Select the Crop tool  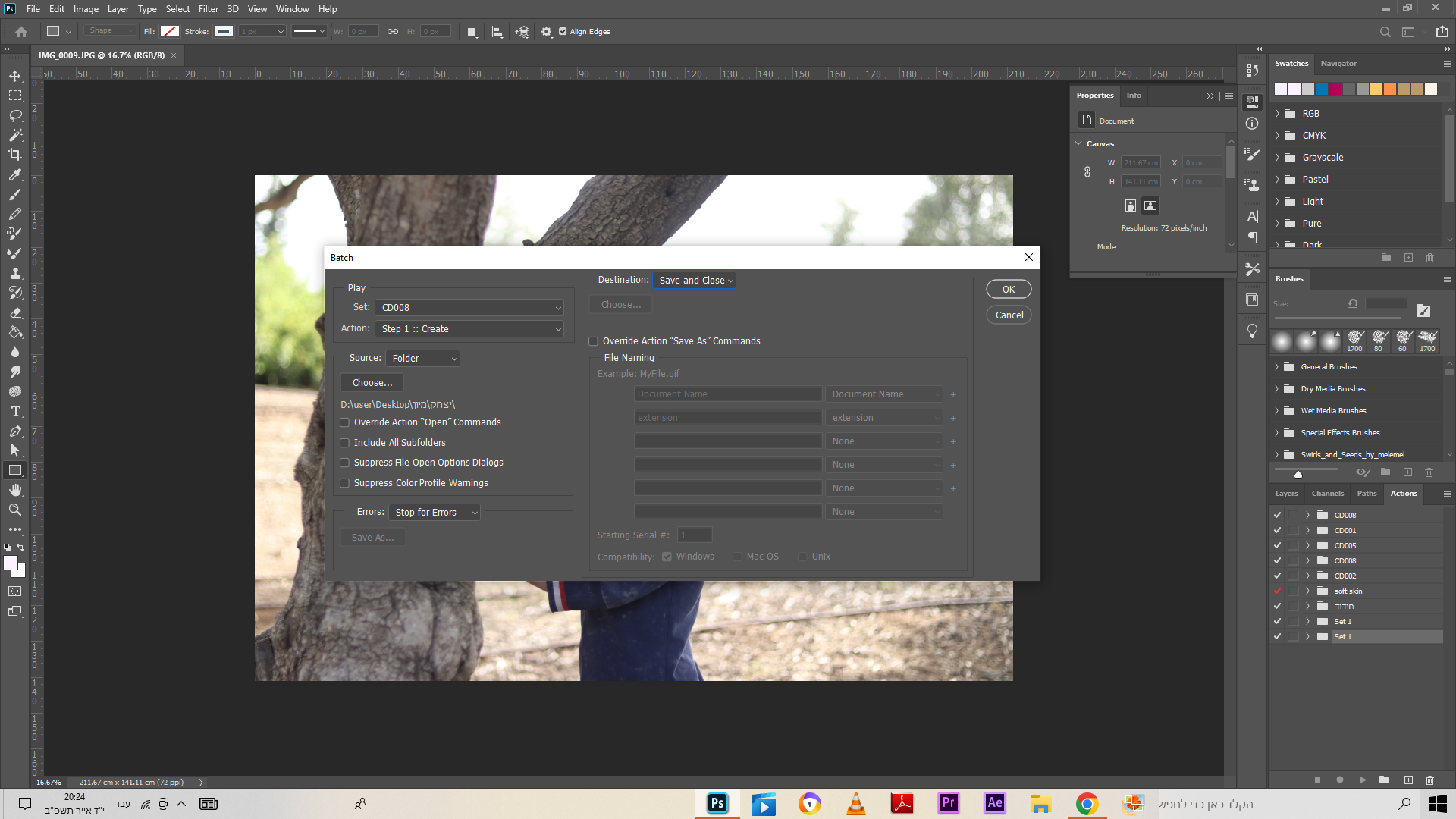click(x=14, y=155)
